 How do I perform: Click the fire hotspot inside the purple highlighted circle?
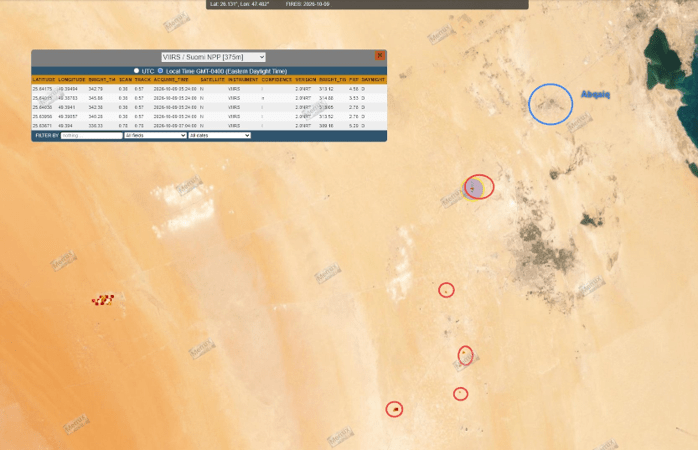(472, 189)
